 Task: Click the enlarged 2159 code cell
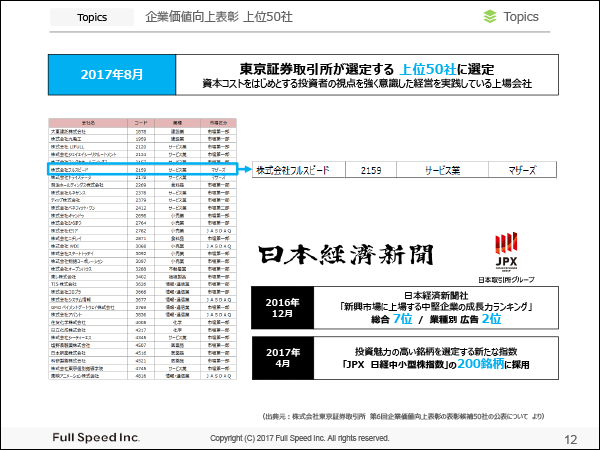371,171
